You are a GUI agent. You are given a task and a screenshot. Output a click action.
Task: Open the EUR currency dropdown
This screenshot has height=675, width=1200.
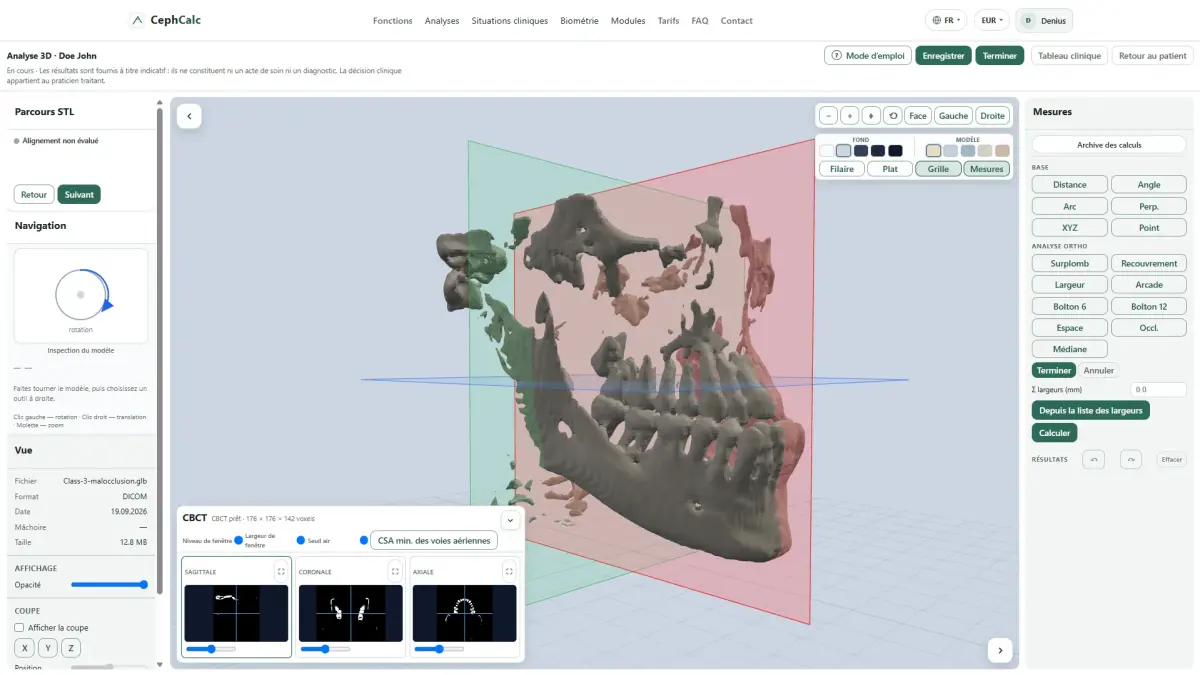(991, 20)
